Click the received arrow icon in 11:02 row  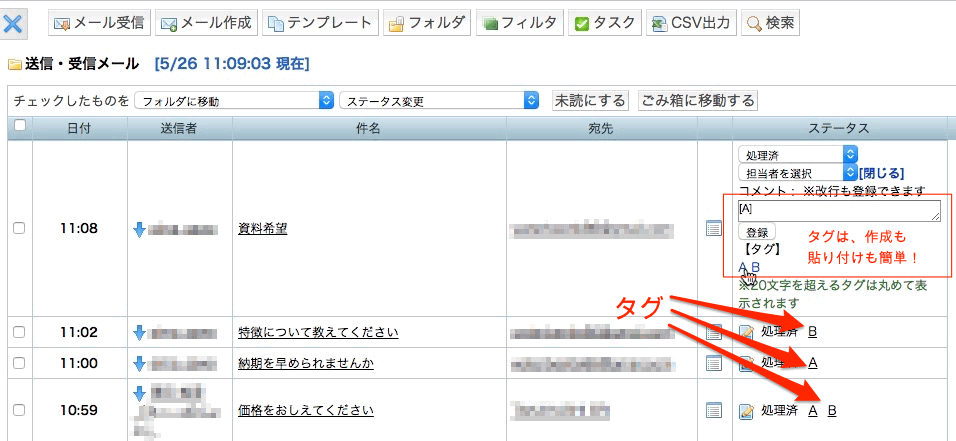139,332
